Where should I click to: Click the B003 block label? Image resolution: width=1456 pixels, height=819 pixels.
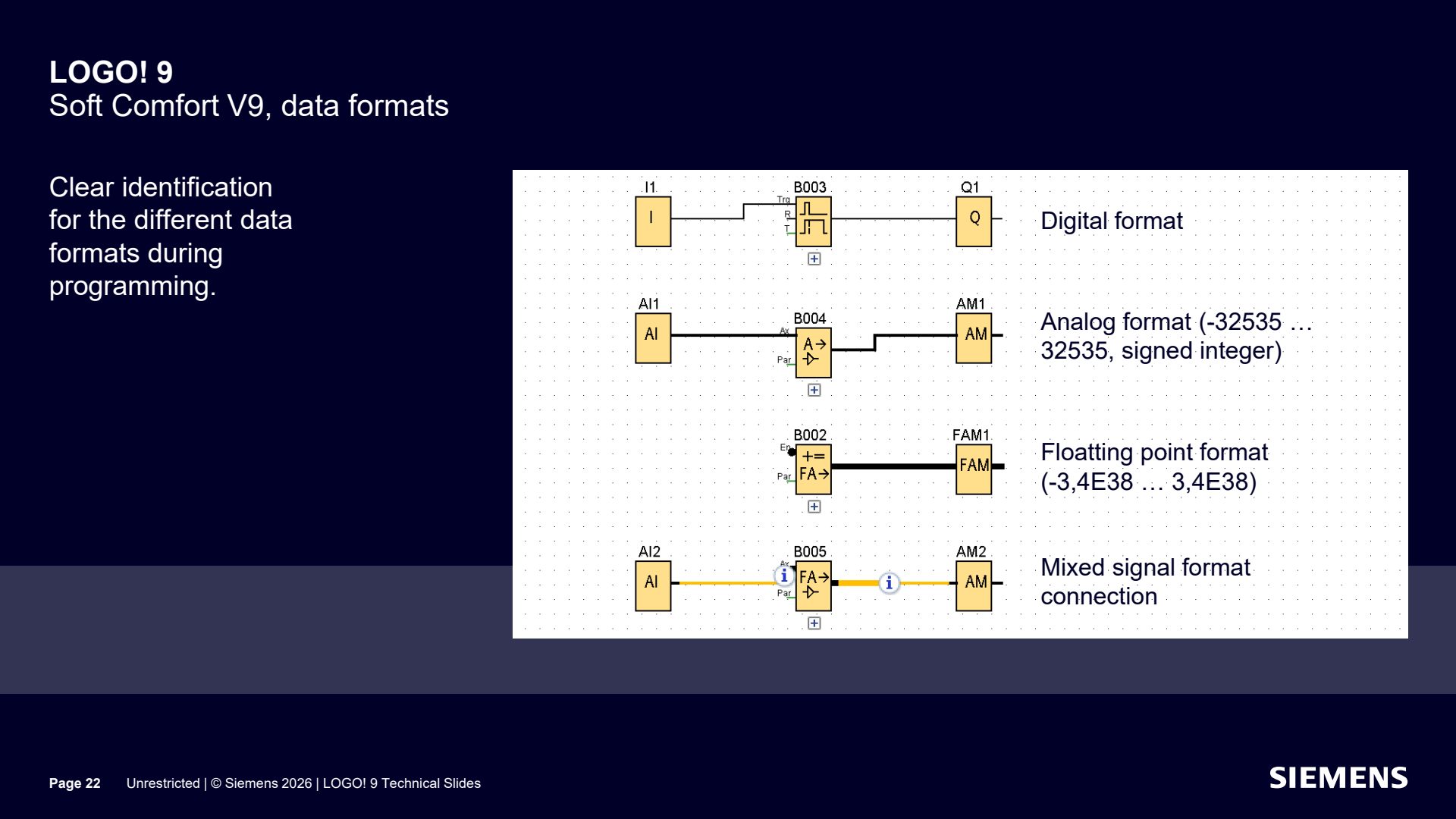pyautogui.click(x=810, y=187)
